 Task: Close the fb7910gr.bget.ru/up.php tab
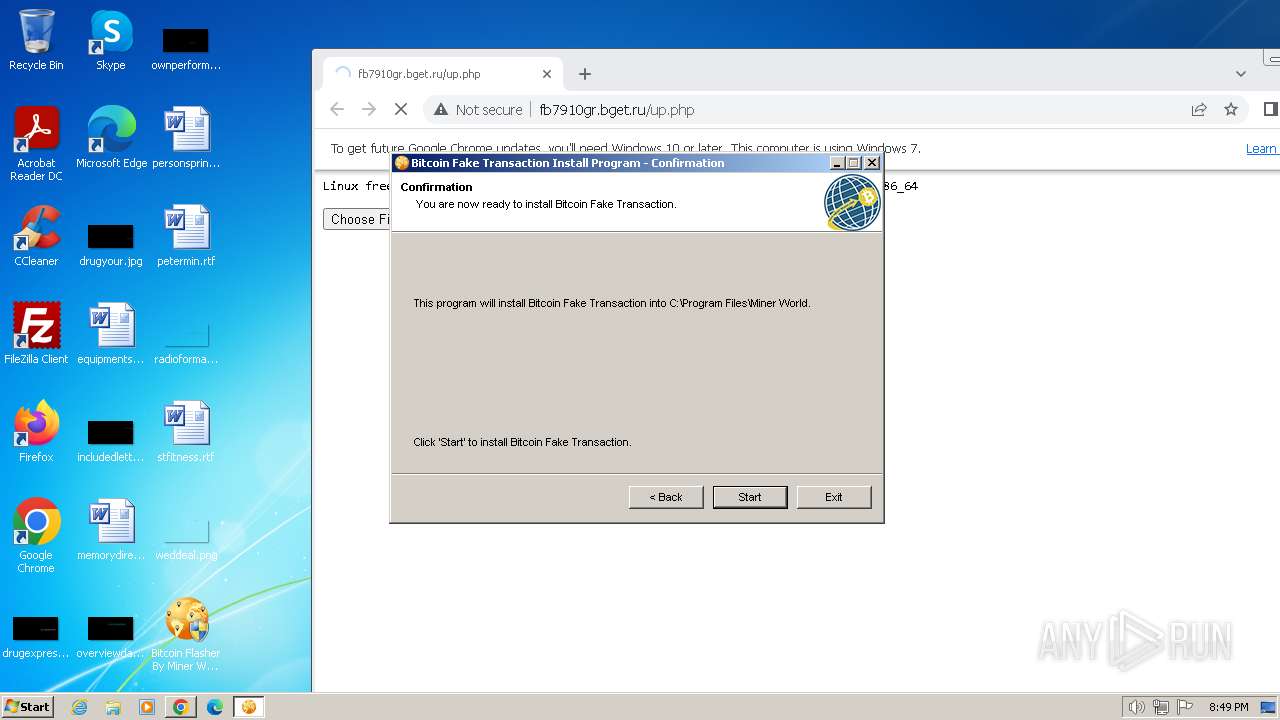(547, 74)
